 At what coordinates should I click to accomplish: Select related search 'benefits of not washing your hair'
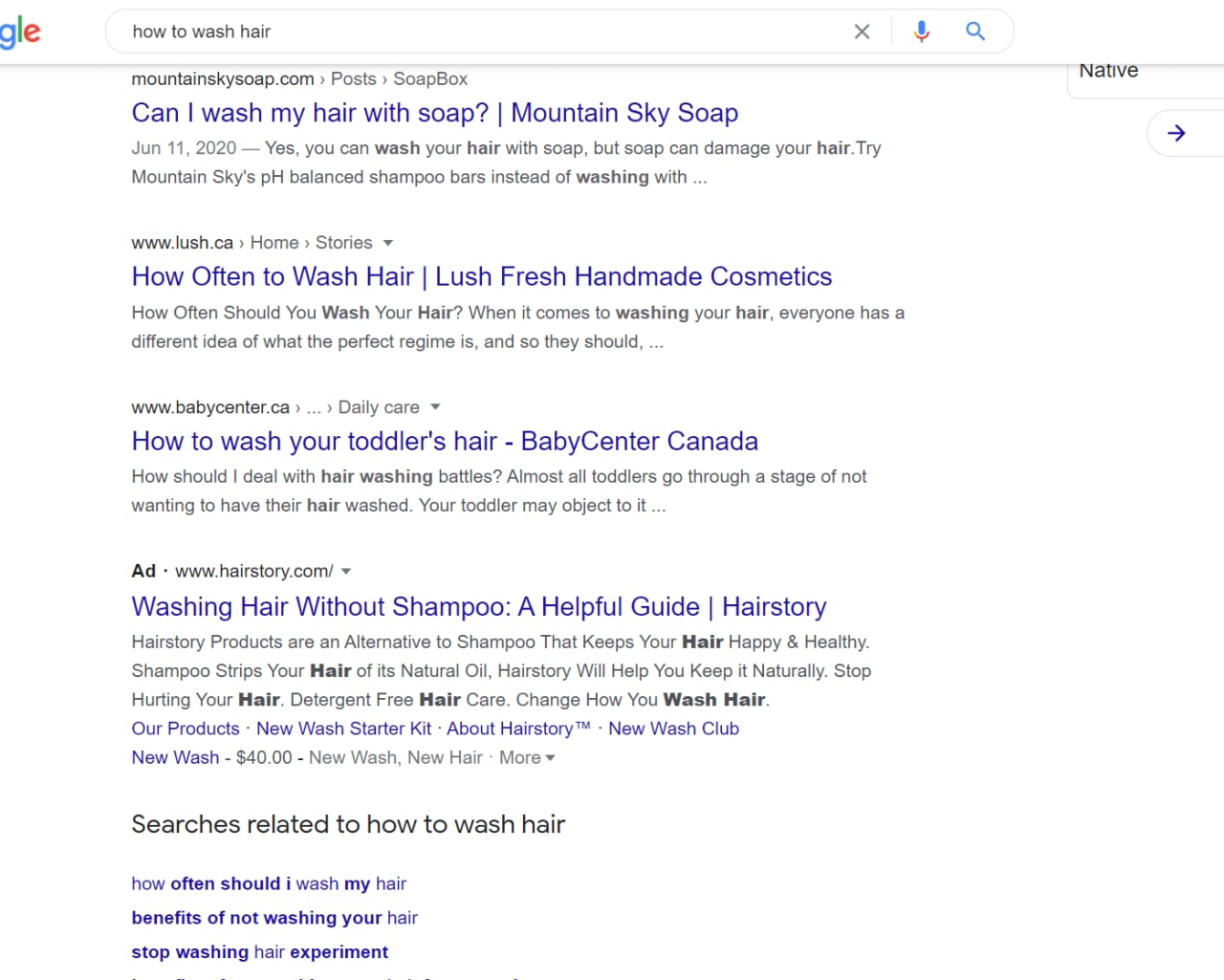click(274, 918)
